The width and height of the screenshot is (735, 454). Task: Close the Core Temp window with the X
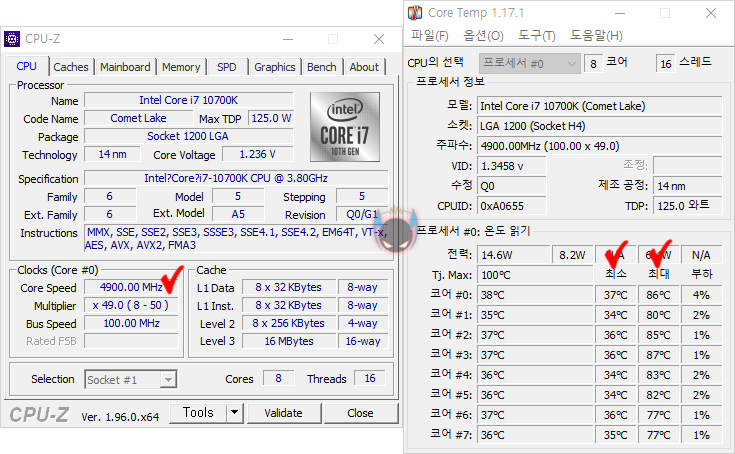click(x=711, y=13)
